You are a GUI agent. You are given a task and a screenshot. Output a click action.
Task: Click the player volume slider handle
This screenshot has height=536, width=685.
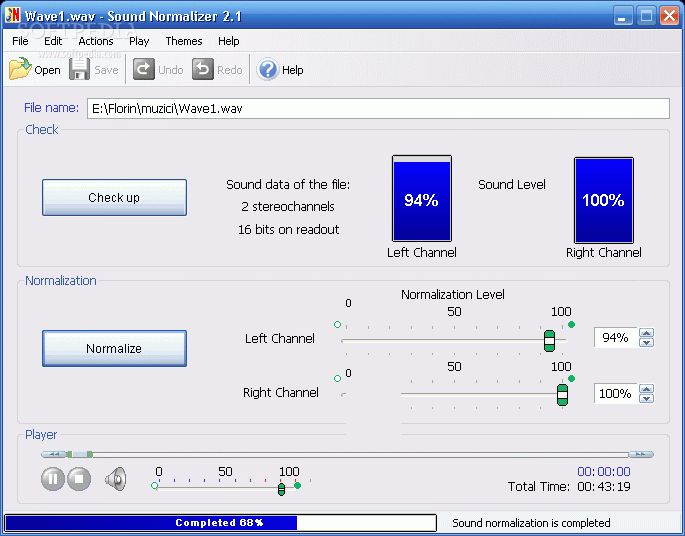[x=281, y=489]
